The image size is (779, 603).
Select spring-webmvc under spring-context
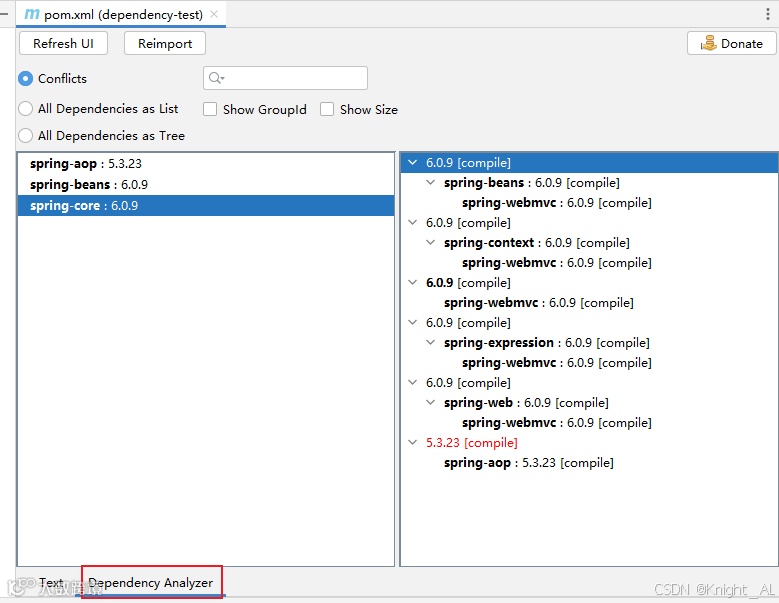pos(556,263)
